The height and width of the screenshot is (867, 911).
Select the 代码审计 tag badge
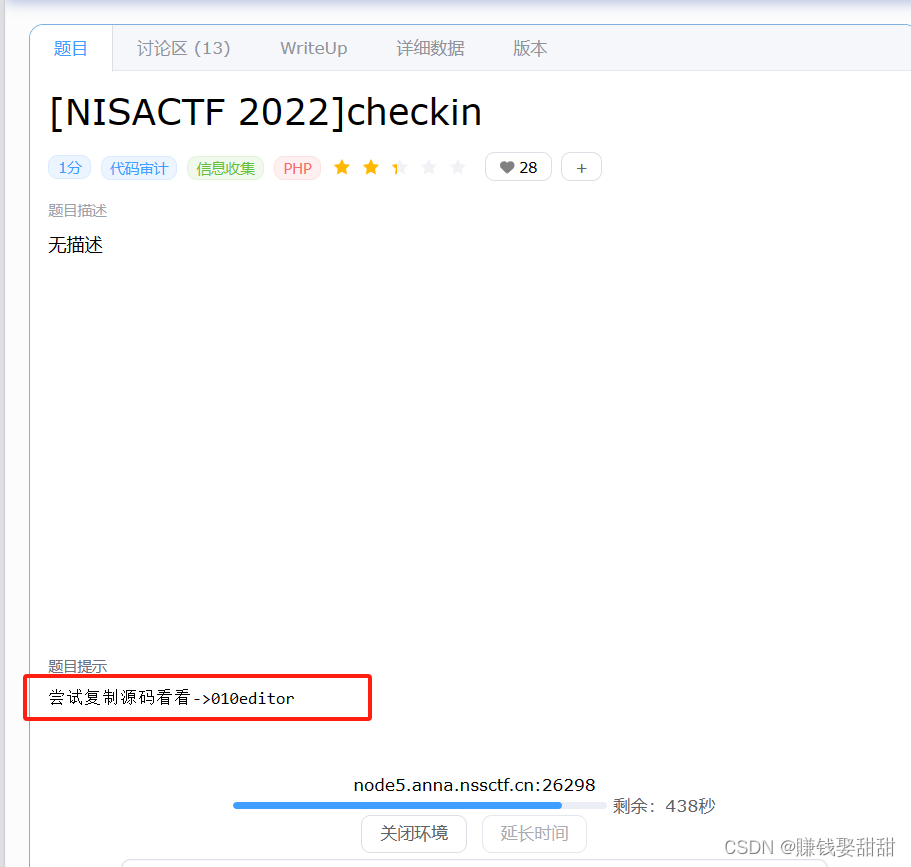(139, 167)
